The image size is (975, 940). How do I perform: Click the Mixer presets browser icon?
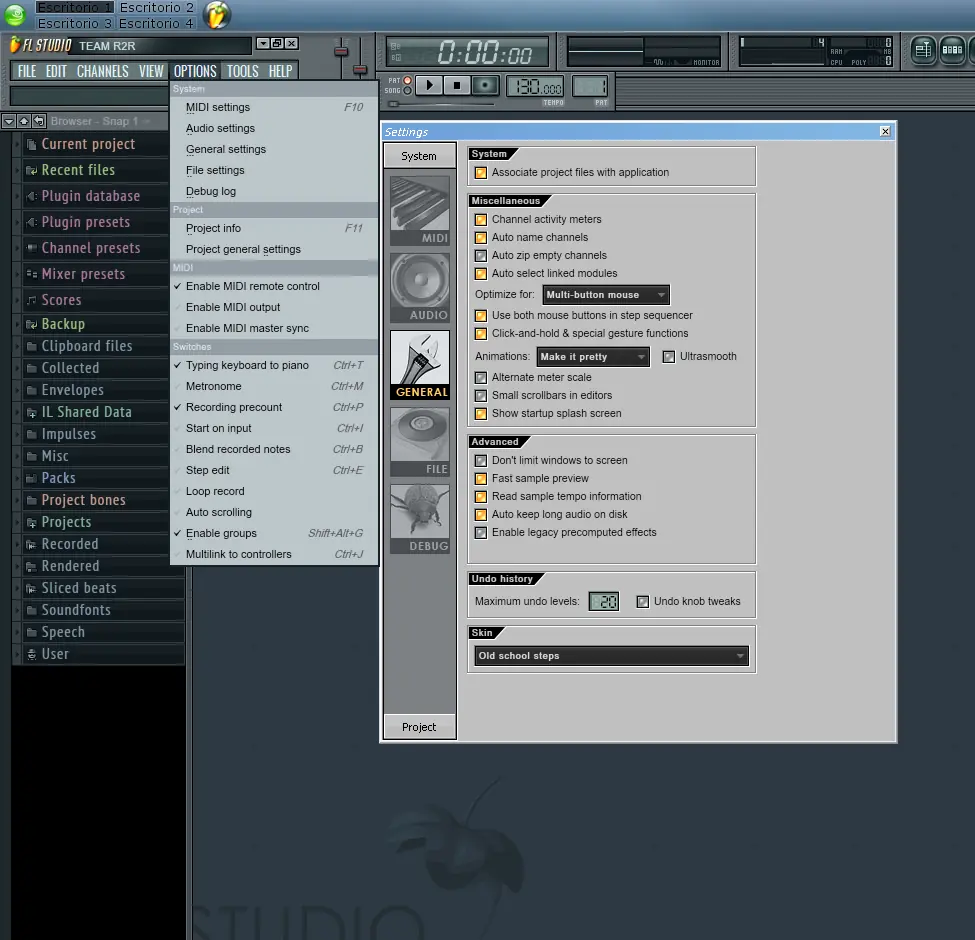point(32,274)
